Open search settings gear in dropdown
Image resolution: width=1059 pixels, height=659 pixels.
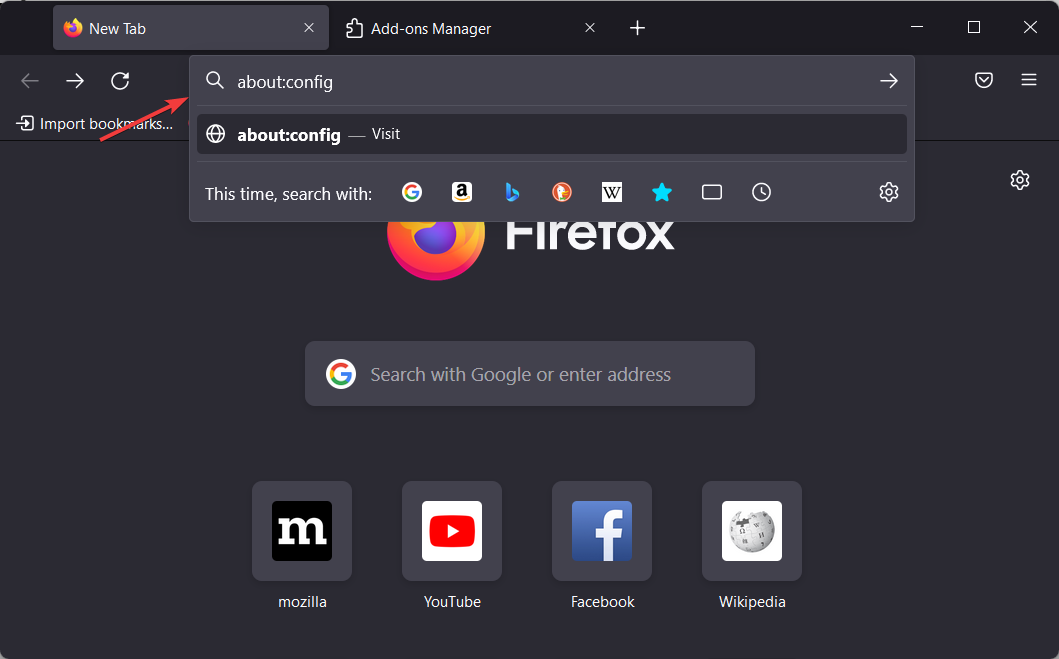point(889,192)
